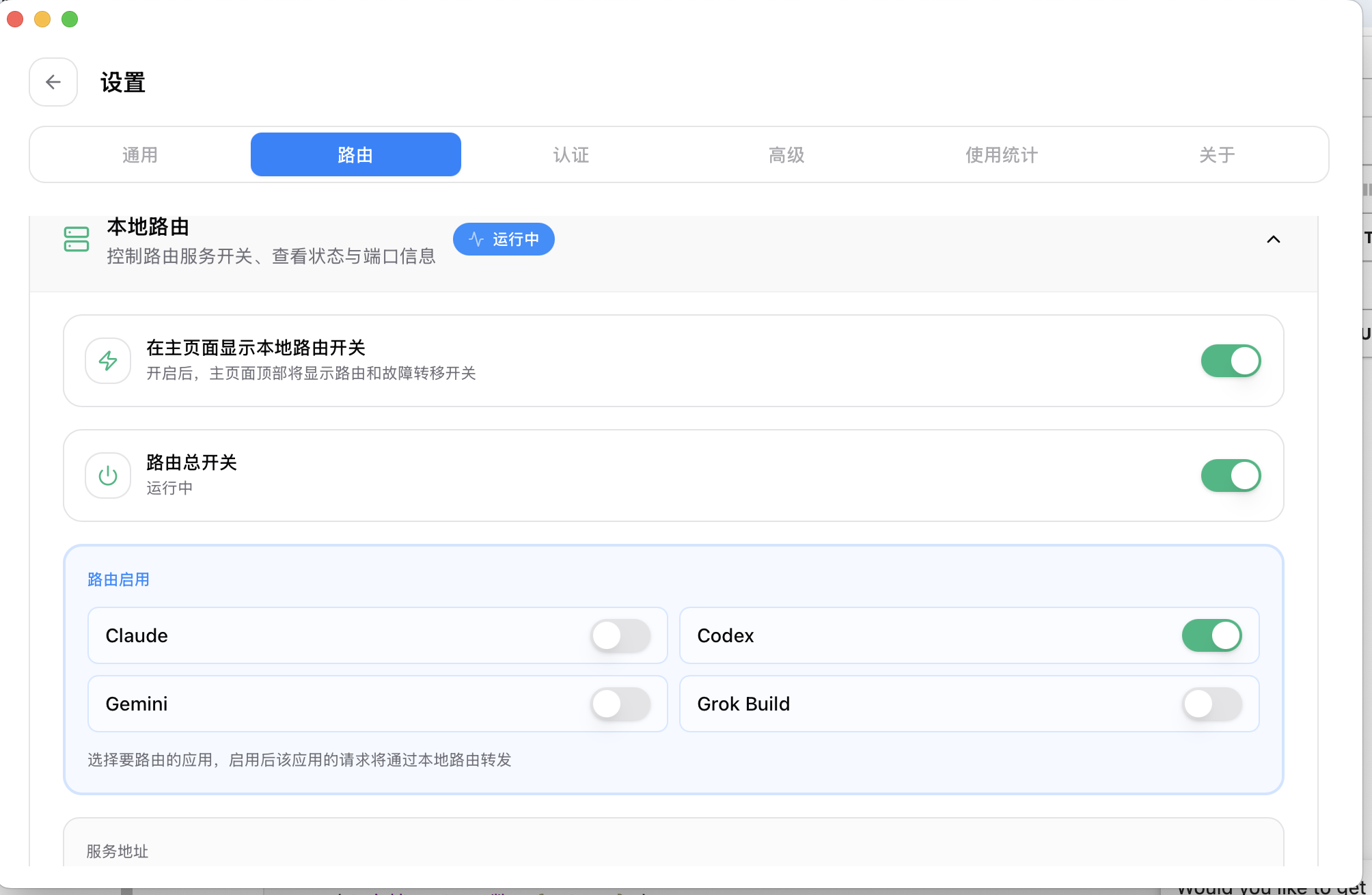Click the 开启后，主页面顶部将显示路由和故障转移开关 description
Viewport: 1372px width, 895px height.
click(x=311, y=373)
